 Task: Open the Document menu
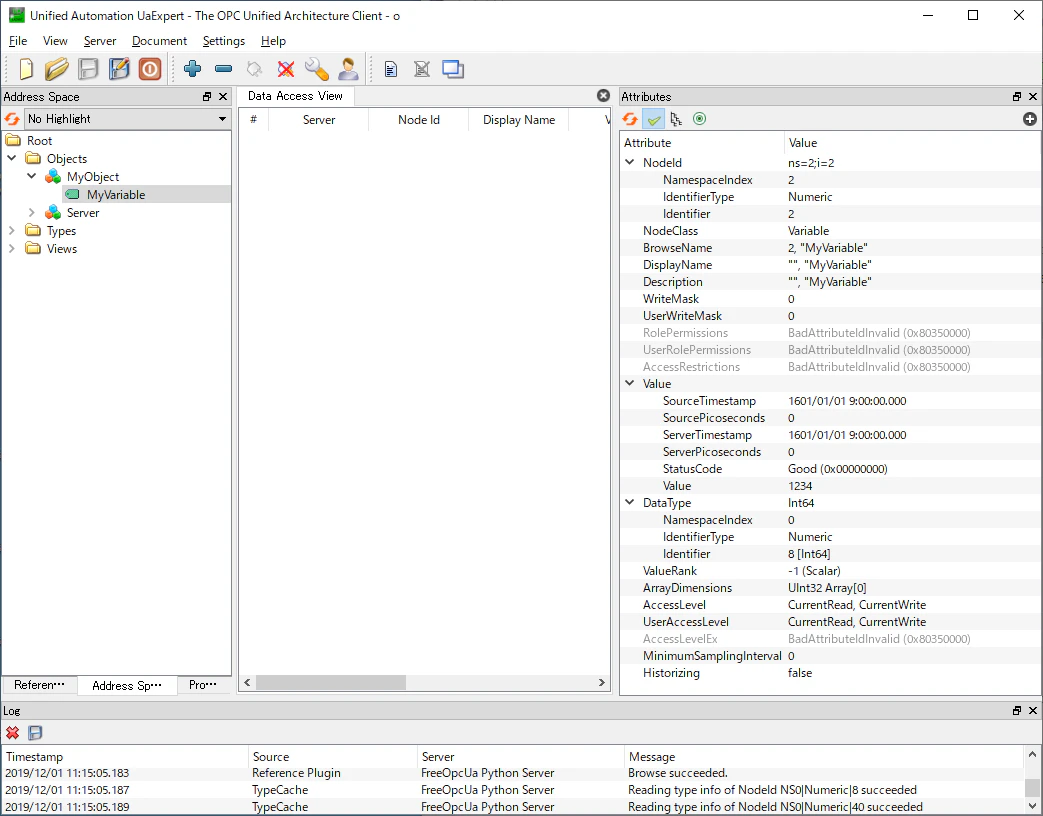click(160, 41)
